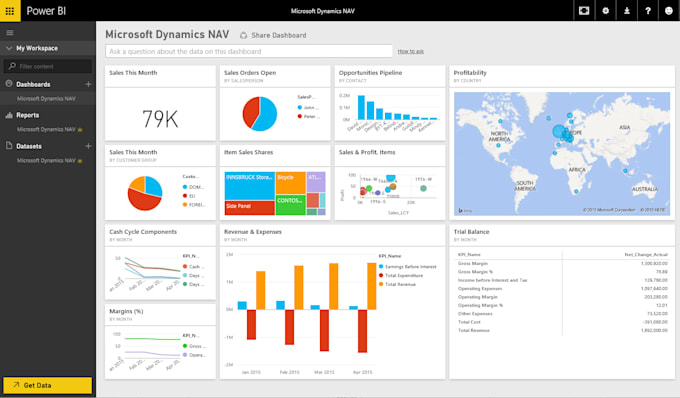Click the Total Cost row in Trial Balance

click(x=562, y=322)
